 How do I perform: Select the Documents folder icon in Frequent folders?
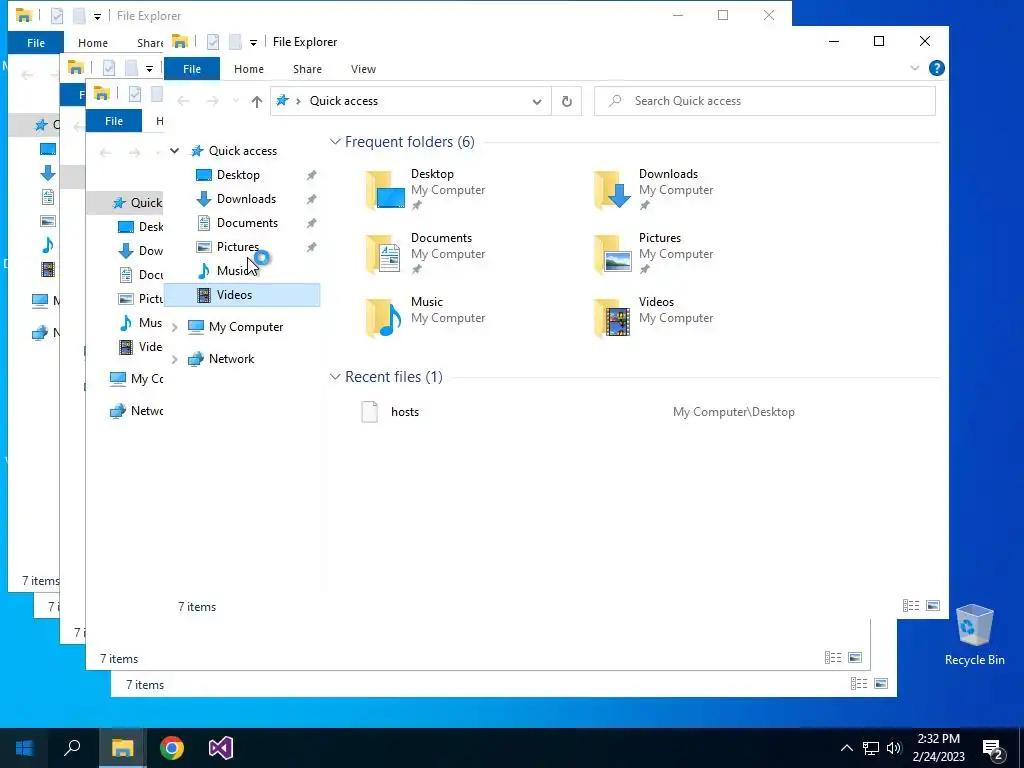385,253
